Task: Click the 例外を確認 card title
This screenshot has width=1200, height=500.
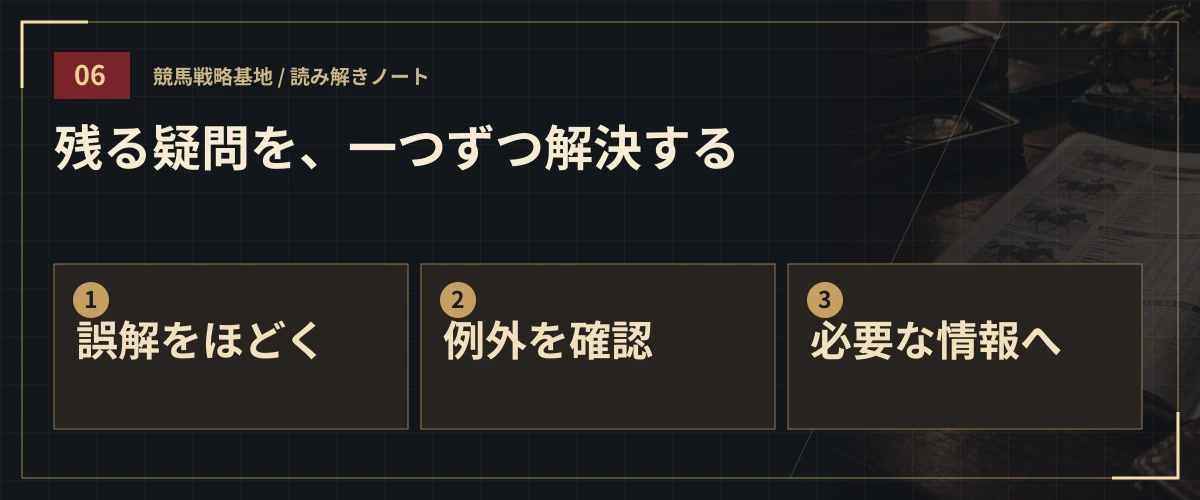Action: [548, 342]
